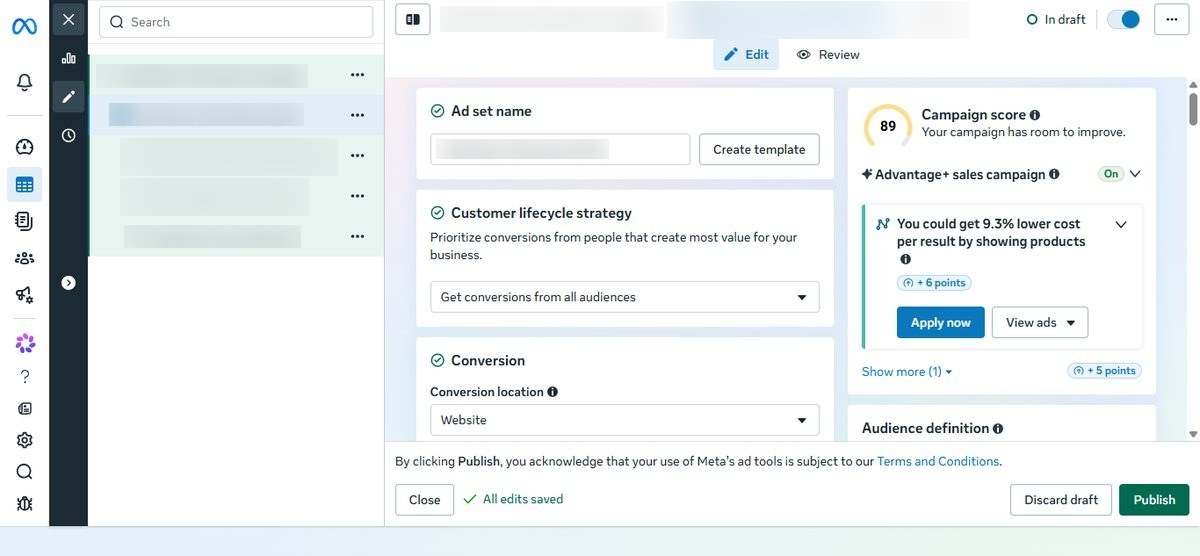
Task: Open the View ads dropdown
Action: 1040,323
